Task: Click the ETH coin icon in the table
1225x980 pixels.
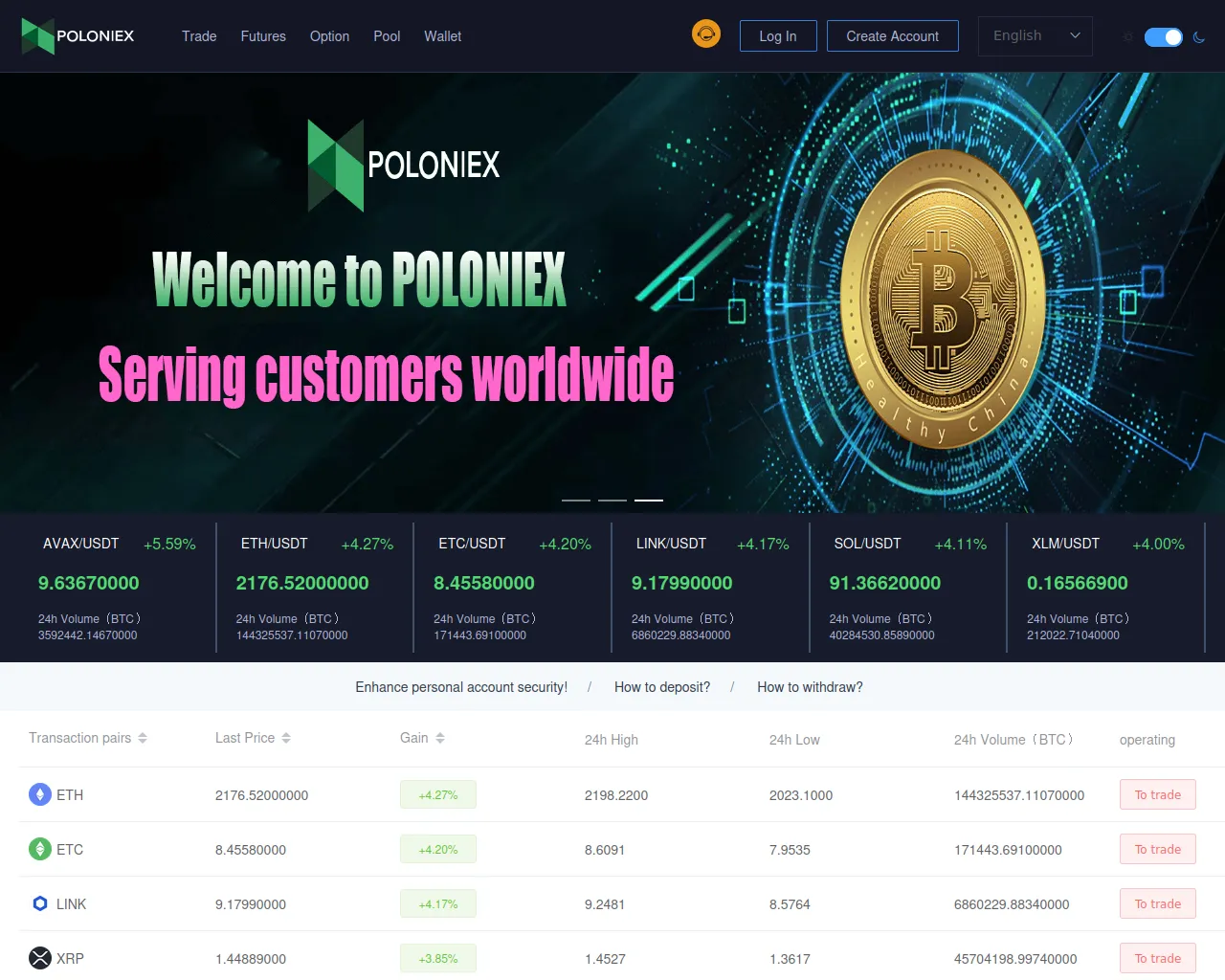Action: (x=40, y=794)
